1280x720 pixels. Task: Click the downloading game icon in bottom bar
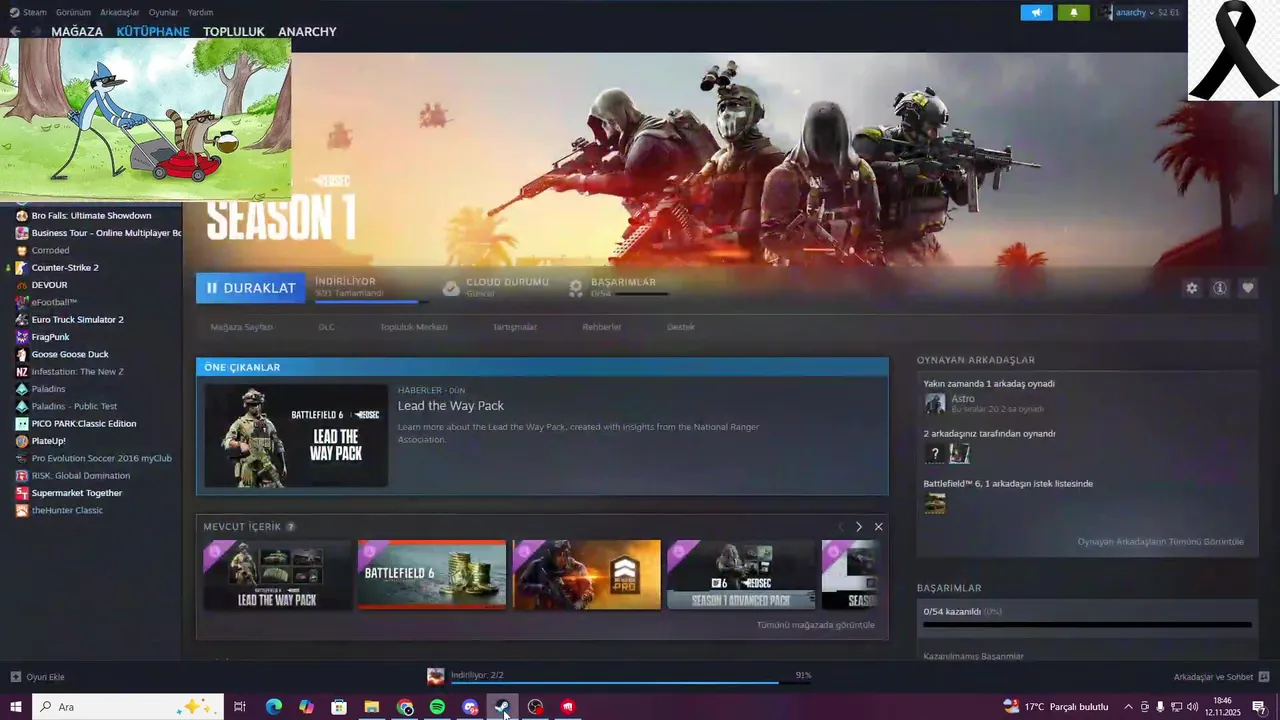tap(436, 677)
